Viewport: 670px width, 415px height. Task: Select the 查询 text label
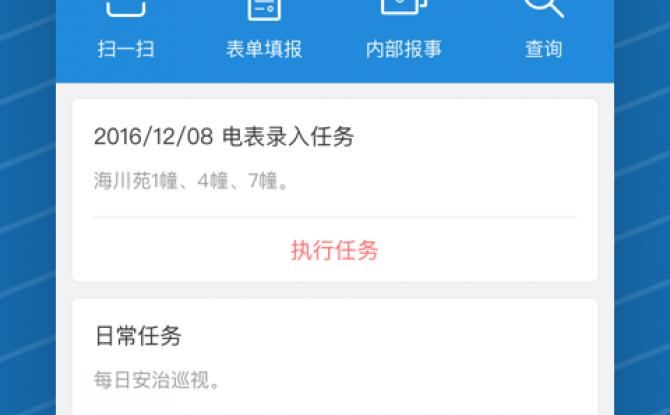(544, 49)
